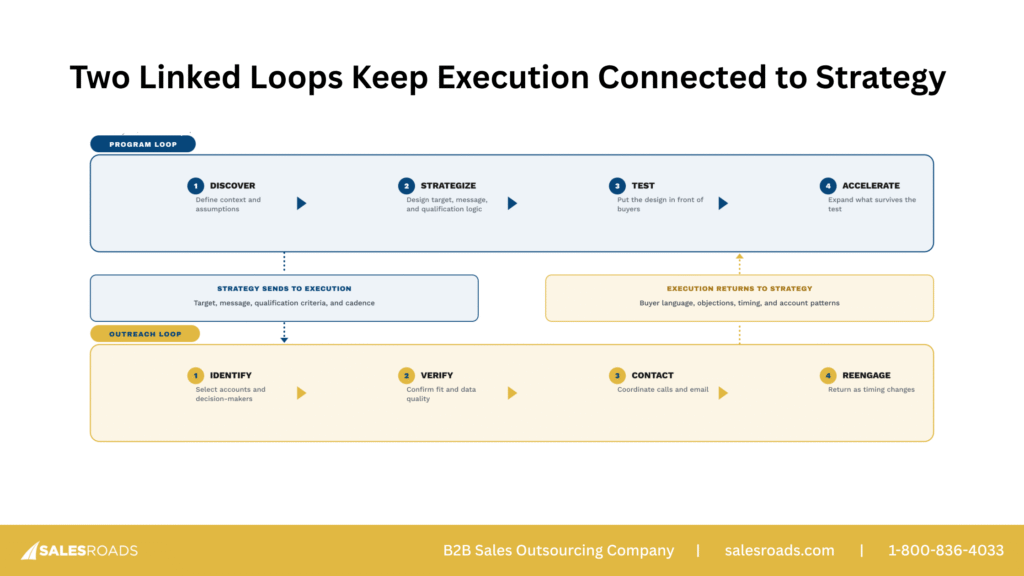Click the number 1 badge beside DISCOVER

(195, 185)
